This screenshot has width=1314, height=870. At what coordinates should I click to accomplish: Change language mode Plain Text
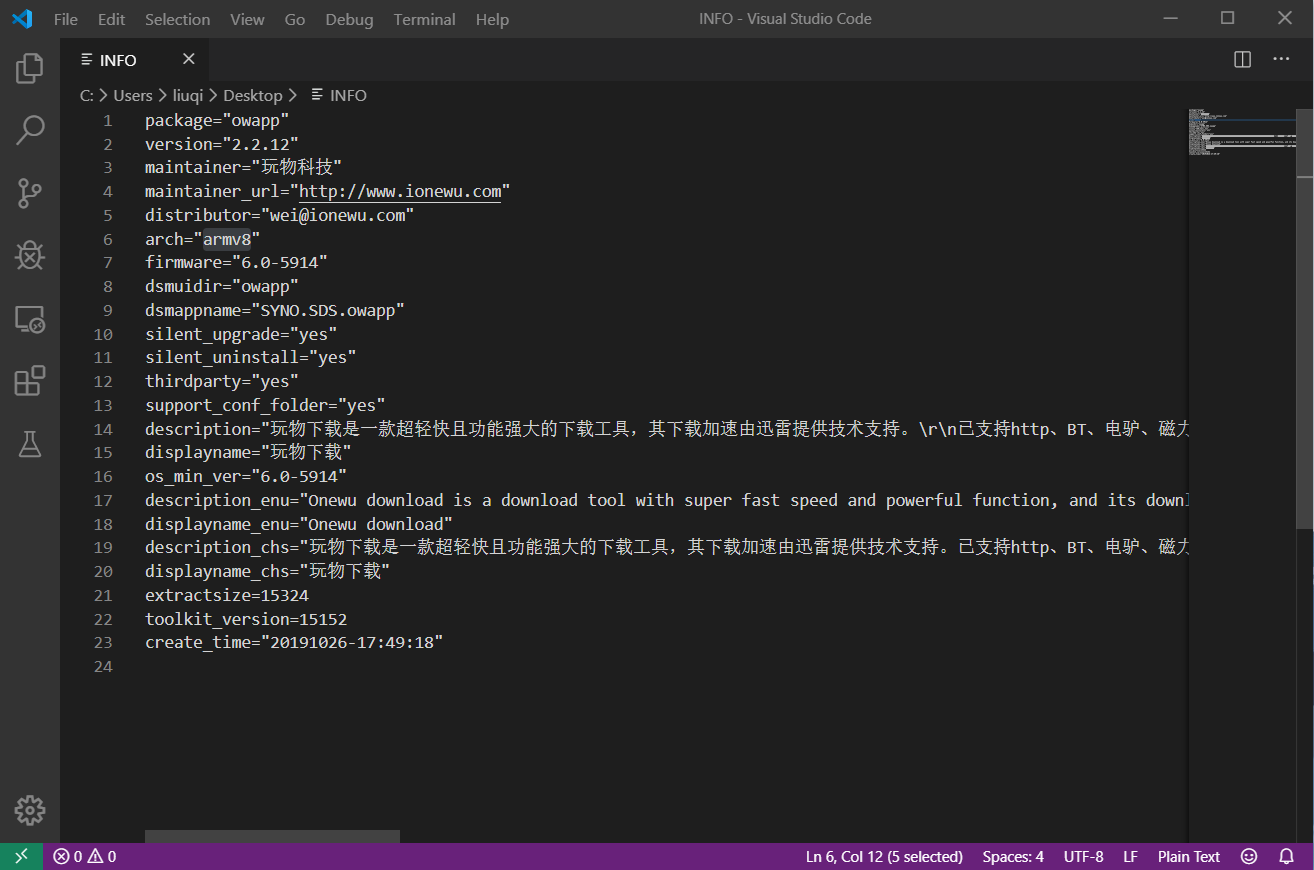coord(1189,857)
